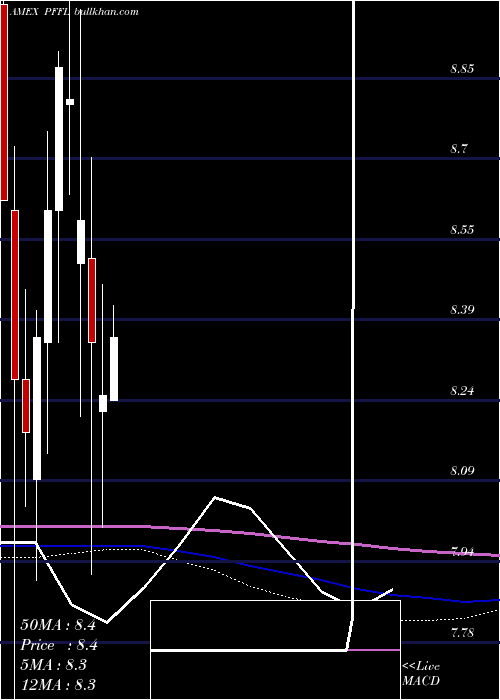The height and width of the screenshot is (700, 500).
Task: Click the 8.24 price axis label
Action: 462,391
